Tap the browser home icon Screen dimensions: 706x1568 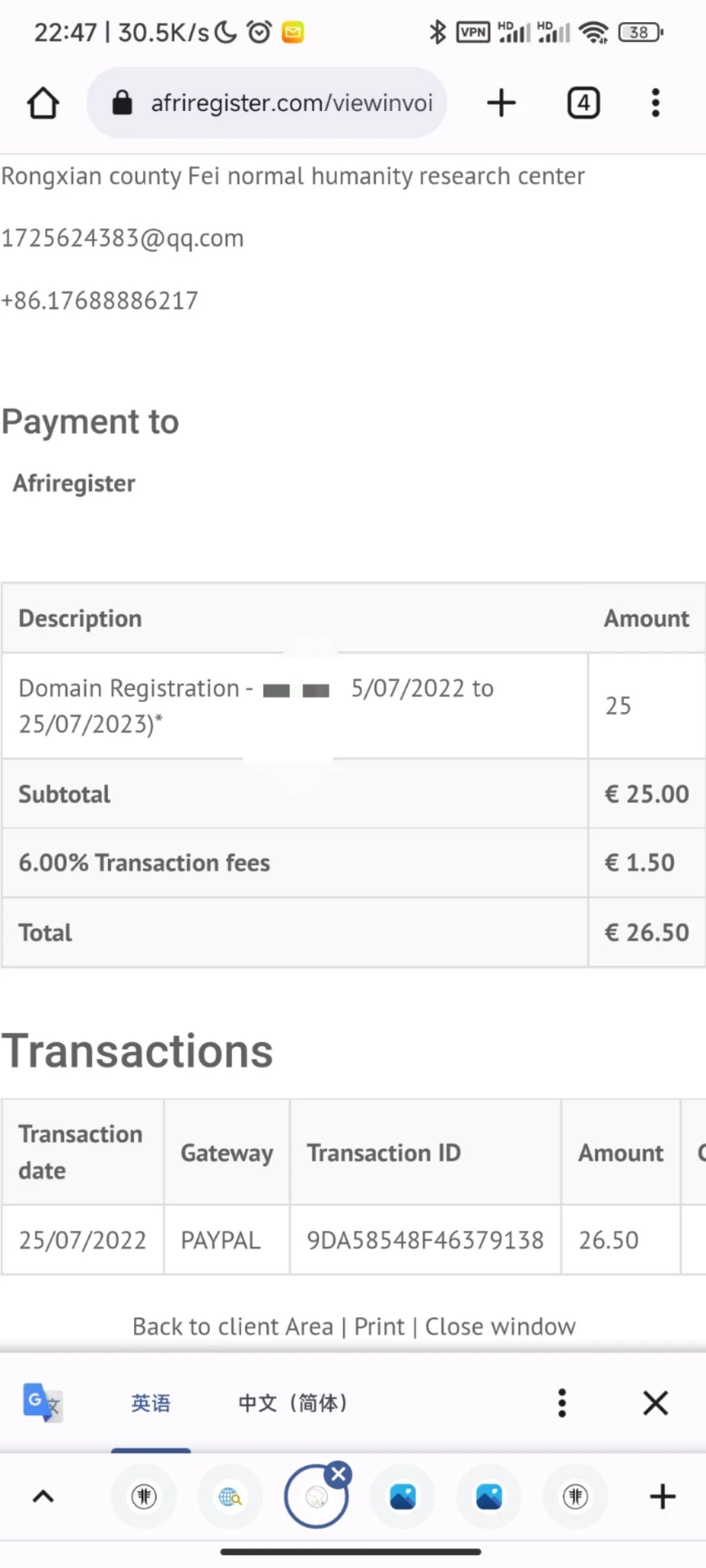[x=43, y=103]
